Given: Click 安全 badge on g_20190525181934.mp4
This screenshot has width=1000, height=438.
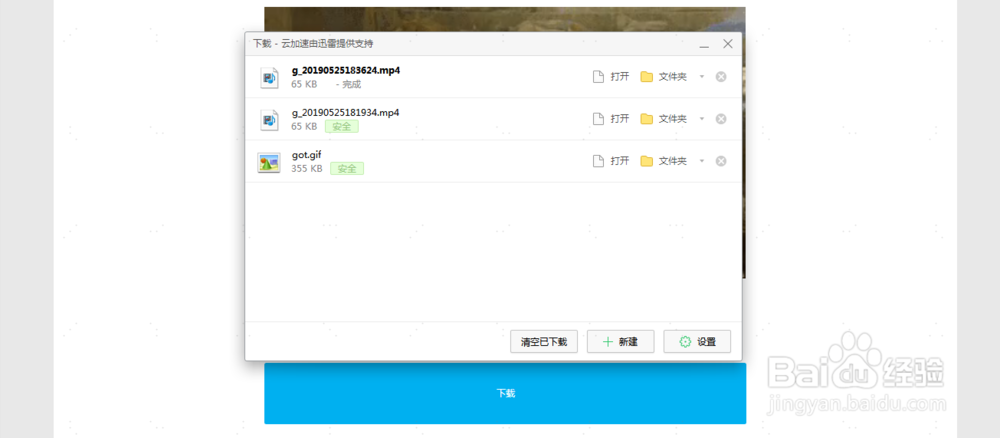Looking at the screenshot, I should click(x=342, y=126).
